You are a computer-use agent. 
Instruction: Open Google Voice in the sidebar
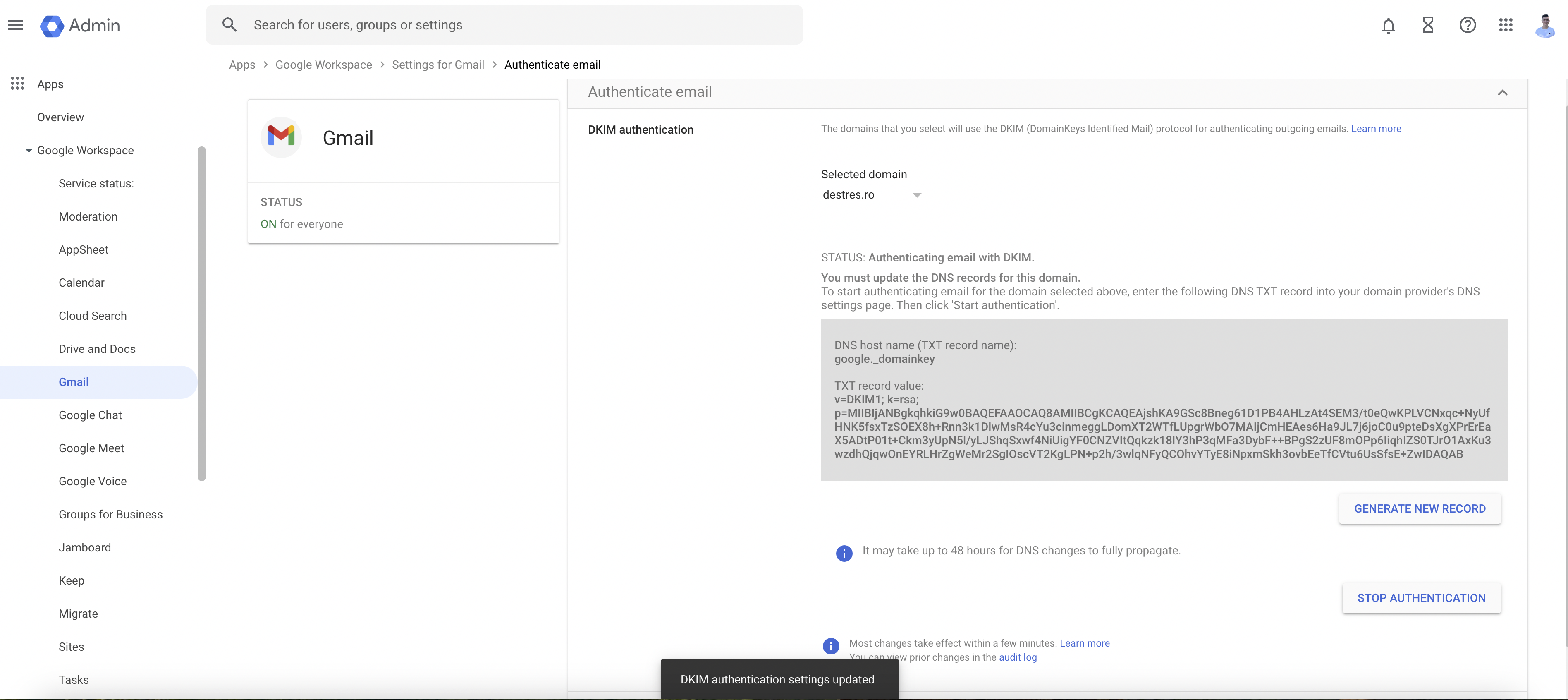tap(93, 481)
